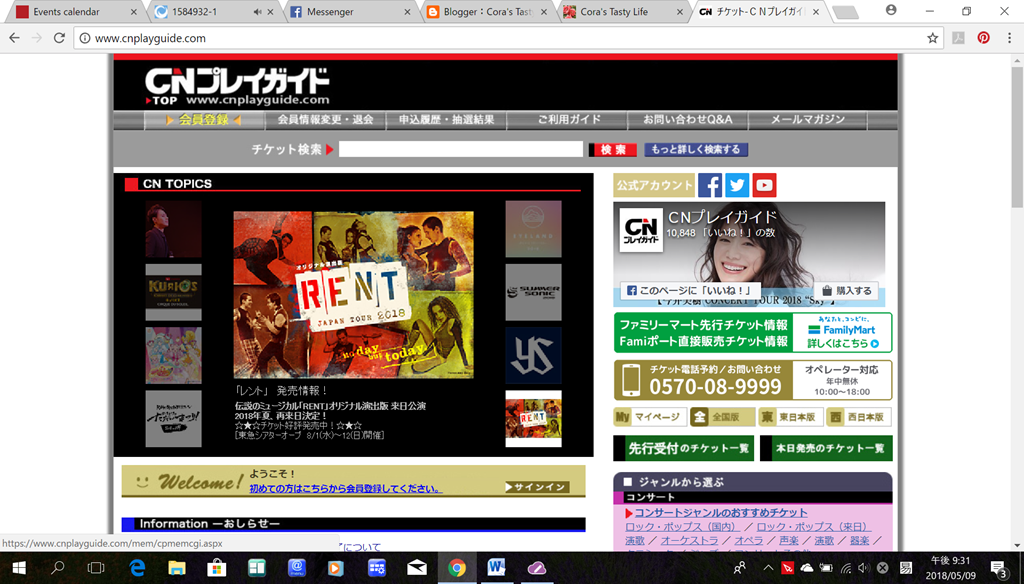
Task: Focus the チケット検索 search input field
Action: (460, 150)
